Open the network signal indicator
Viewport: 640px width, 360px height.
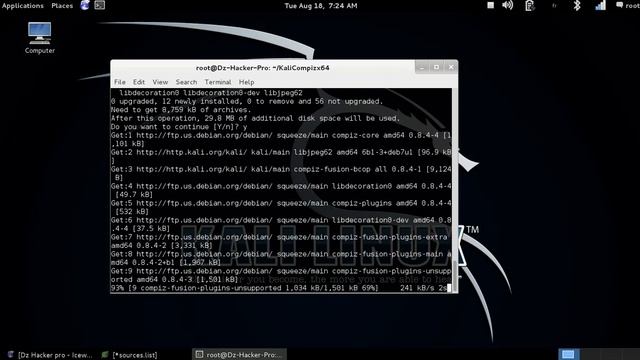[600, 5]
